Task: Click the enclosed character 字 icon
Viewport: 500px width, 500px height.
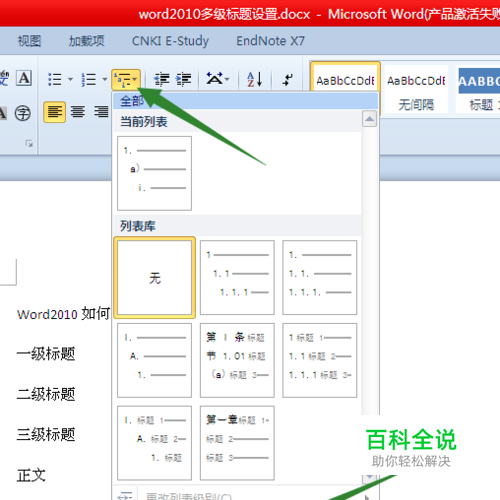Action: click(23, 113)
